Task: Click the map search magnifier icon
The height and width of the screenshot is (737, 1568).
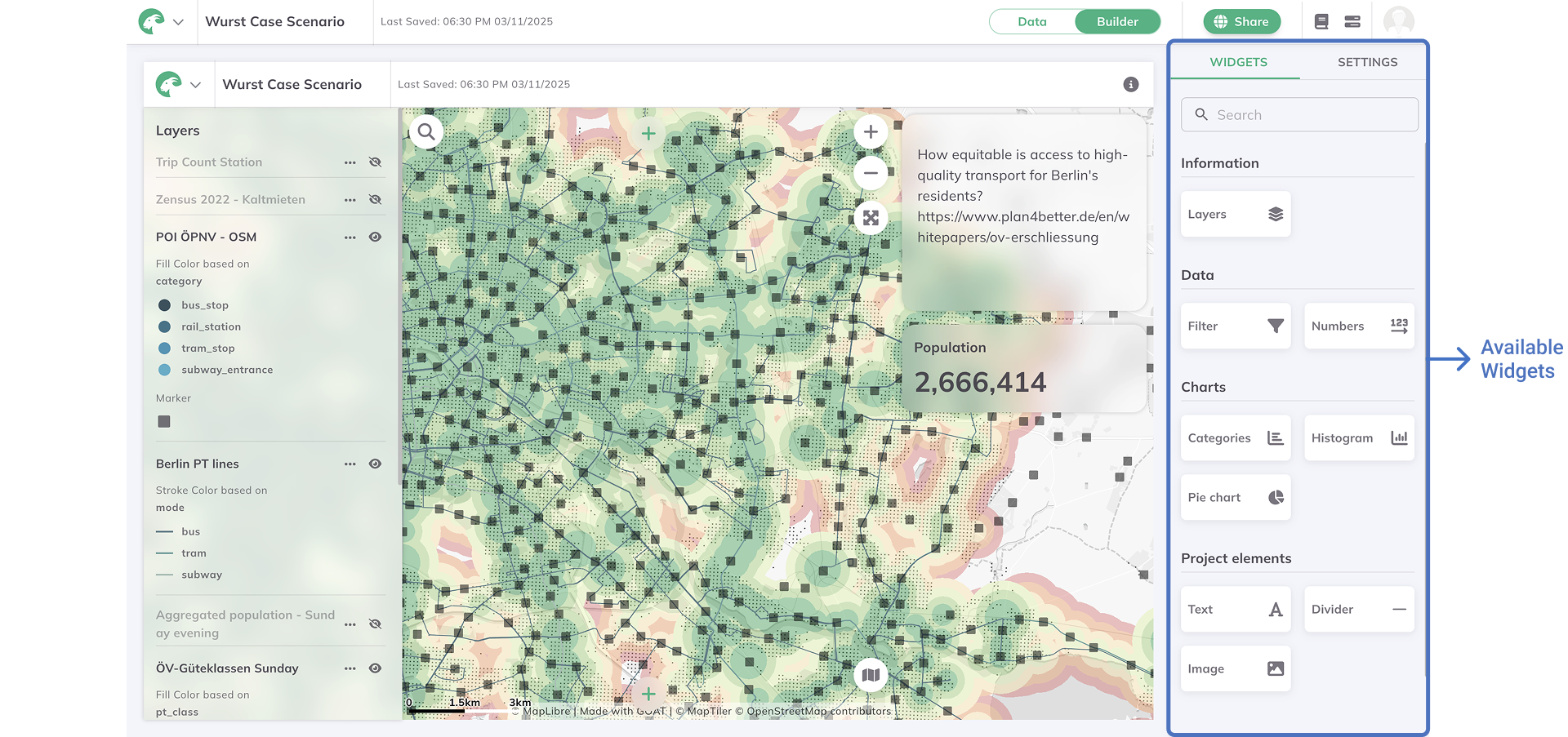Action: tap(426, 131)
